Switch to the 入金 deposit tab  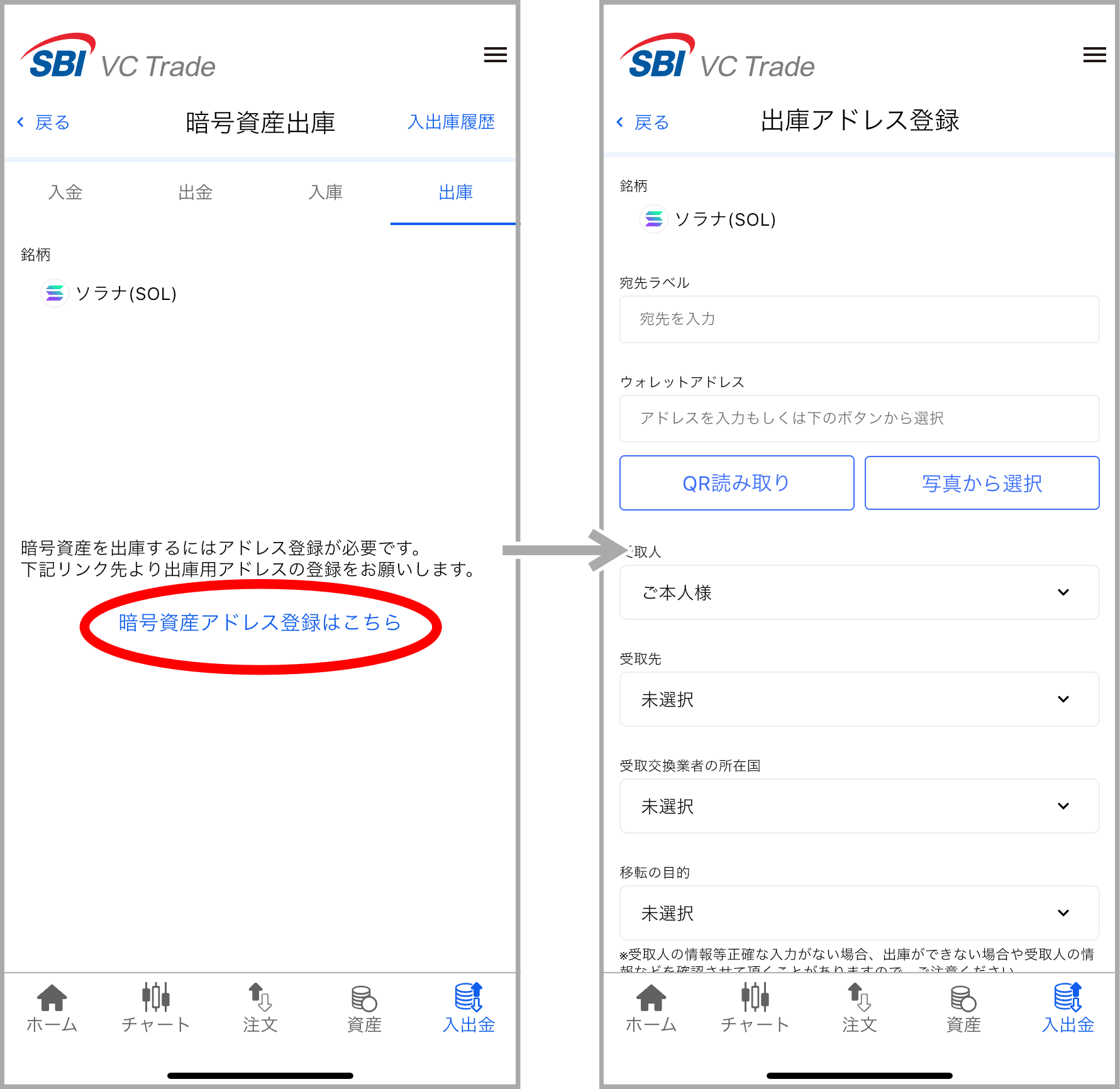click(x=65, y=192)
